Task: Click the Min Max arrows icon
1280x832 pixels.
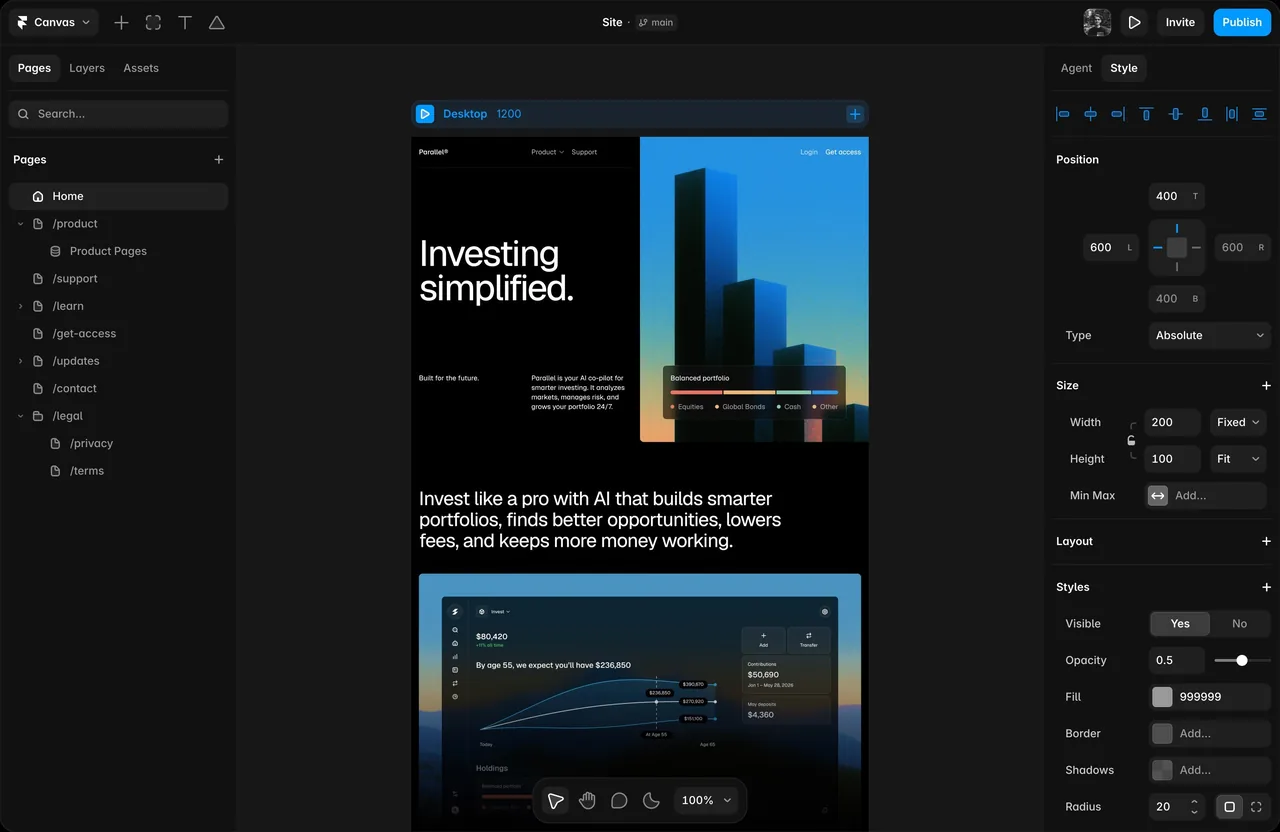Action: point(1158,495)
